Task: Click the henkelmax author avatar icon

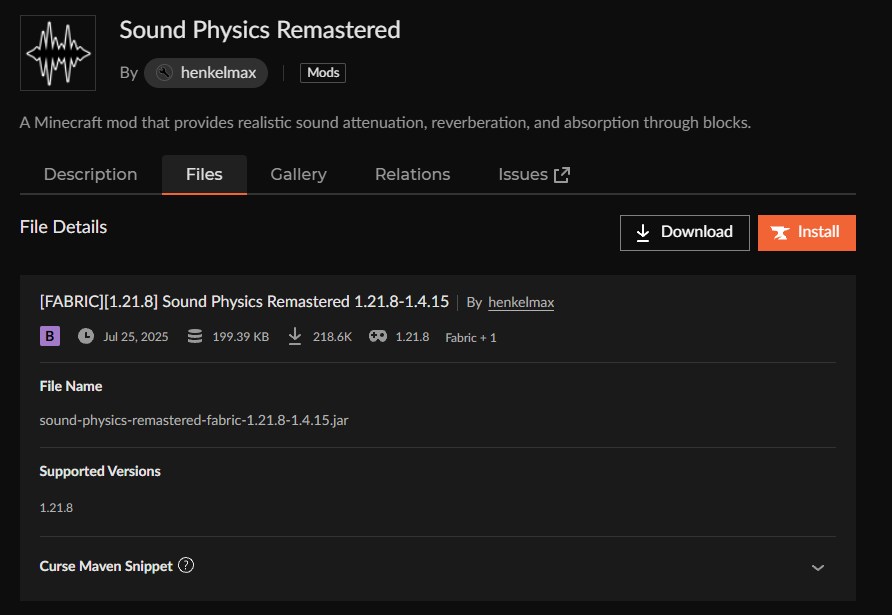Action: [x=164, y=73]
